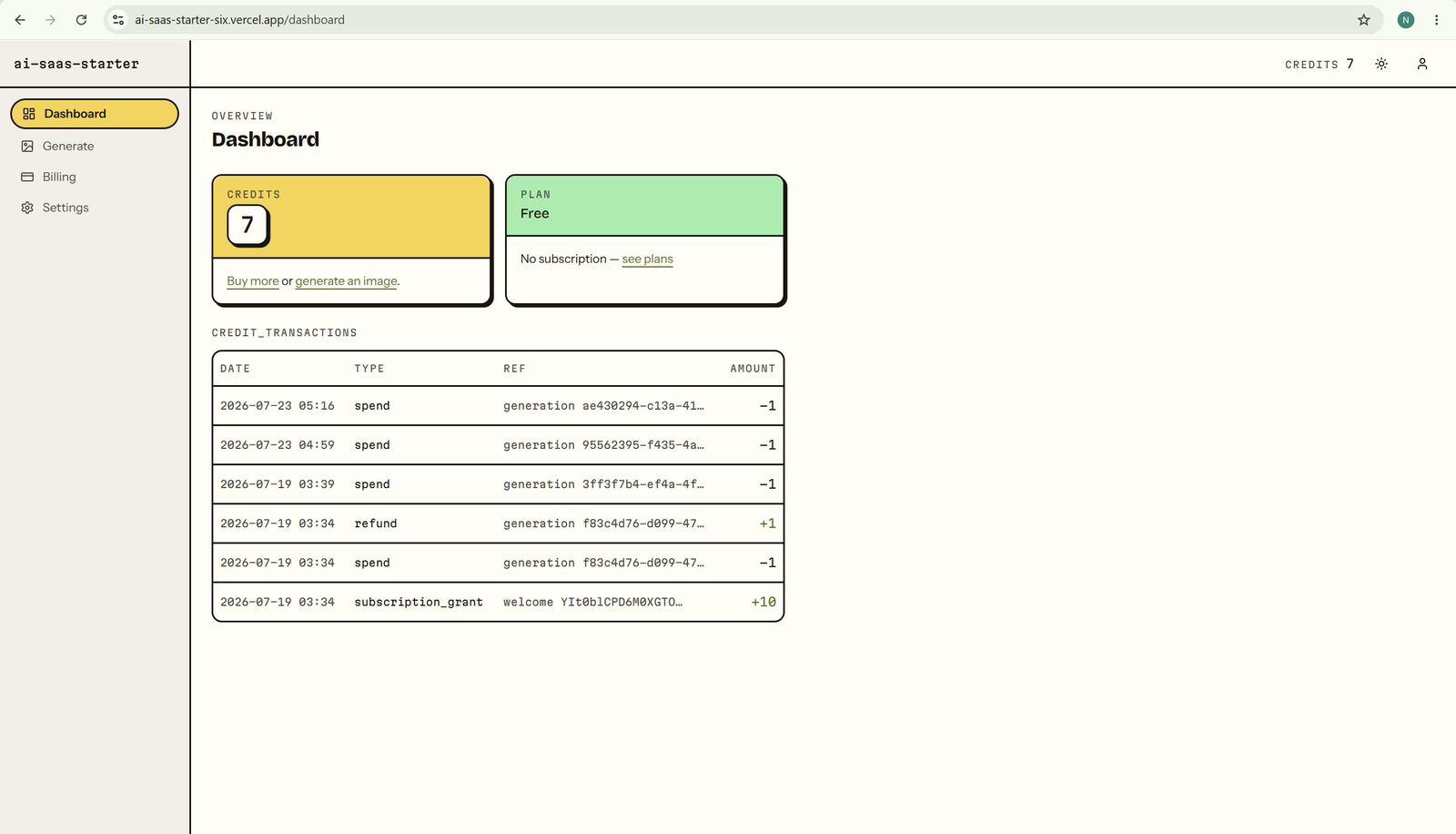
Task: Click the -1 amount for 05:16 row
Action: pyautogui.click(x=767, y=406)
